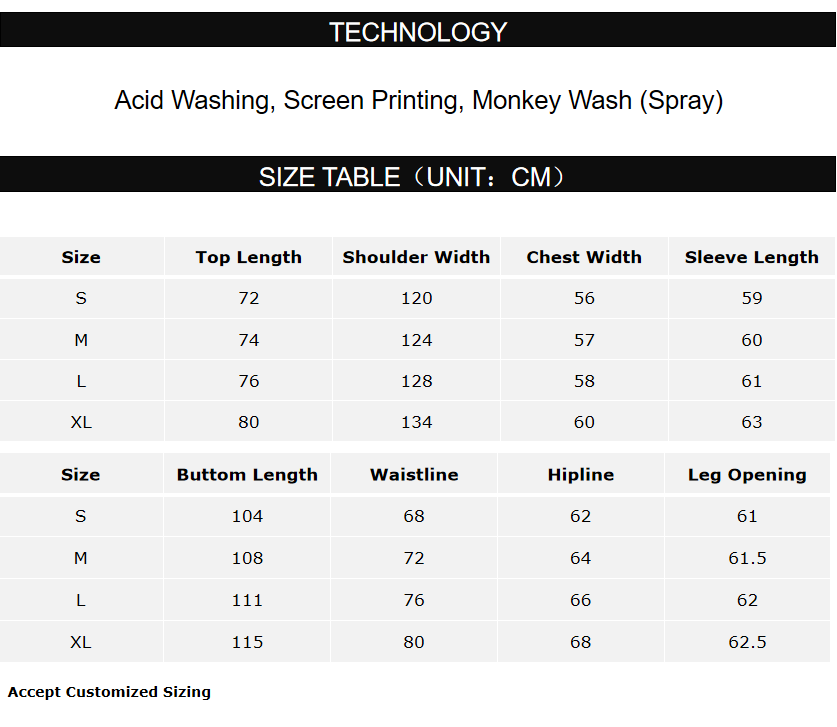
Task: Click the Sleeve Length column header
Action: coord(751,257)
